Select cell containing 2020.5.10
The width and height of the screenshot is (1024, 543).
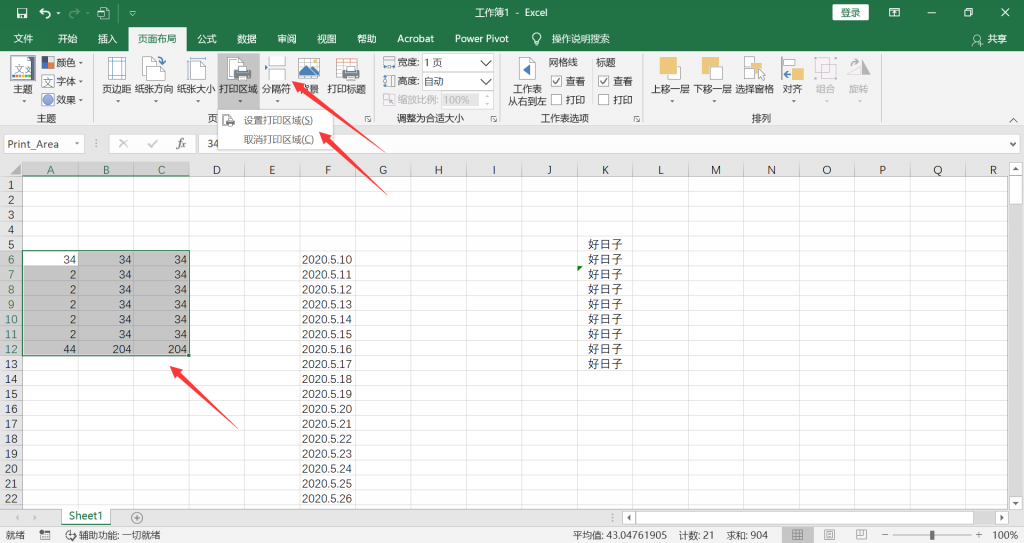tap(327, 259)
